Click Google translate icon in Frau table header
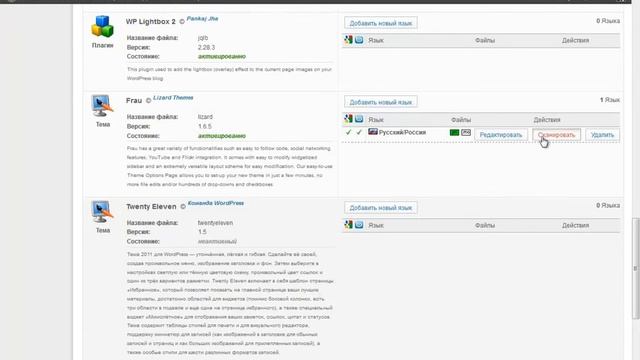Screen dimensions: 640x360 click(x=348, y=119)
